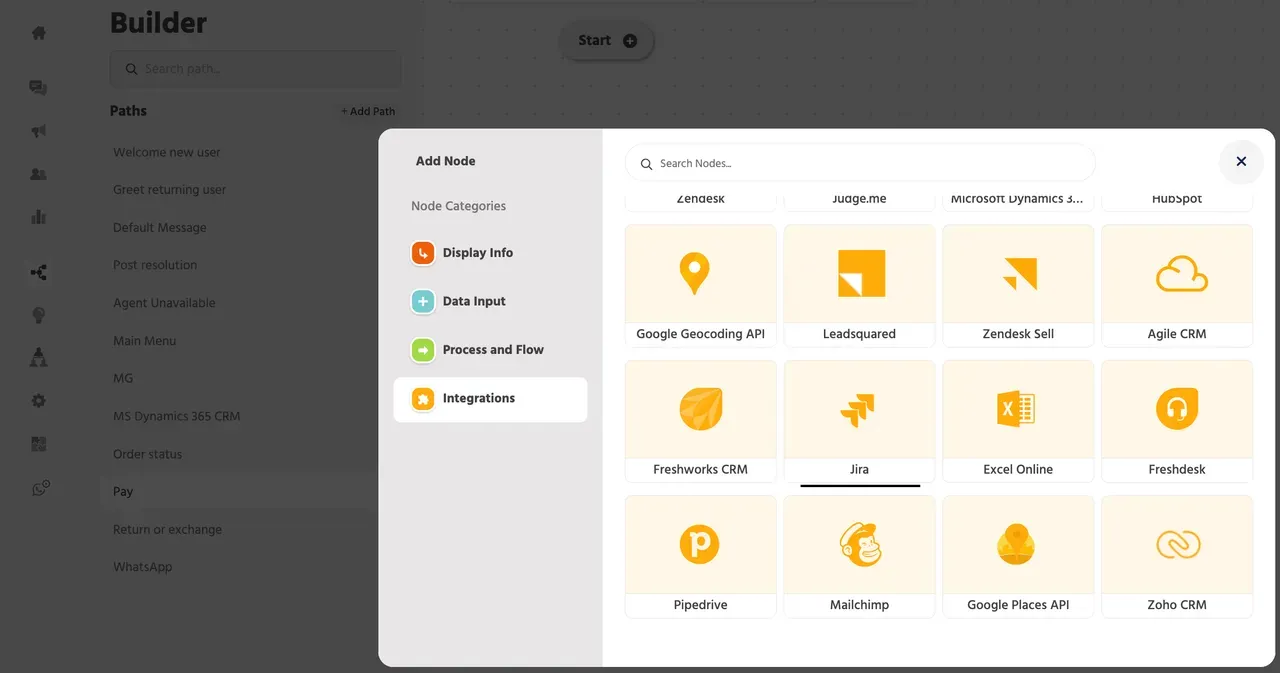Add the Freshworks CRM integration node
The image size is (1280, 673).
click(700, 421)
